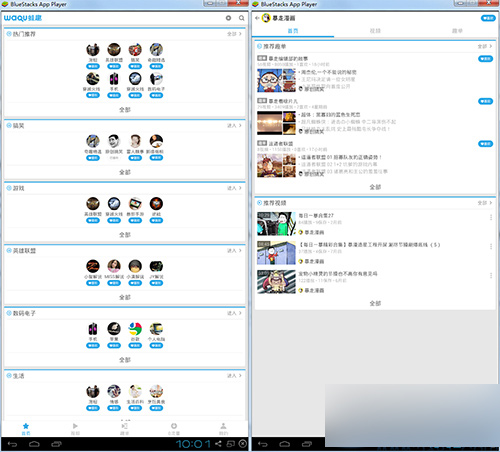The width and height of the screenshot is (500, 452).
Task: Open 雷人糗事 avatar in 搞笑 section
Action: pyautogui.click(x=135, y=141)
